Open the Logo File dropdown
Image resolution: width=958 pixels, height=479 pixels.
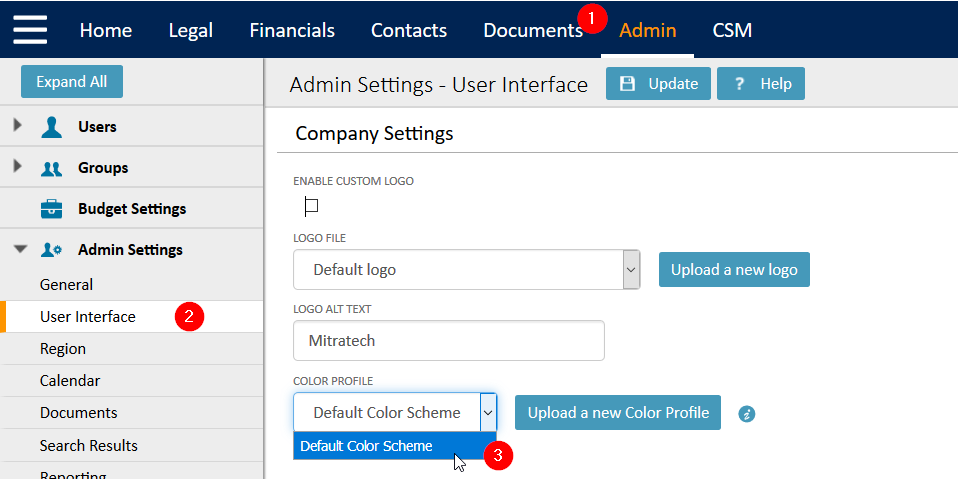[x=467, y=269]
